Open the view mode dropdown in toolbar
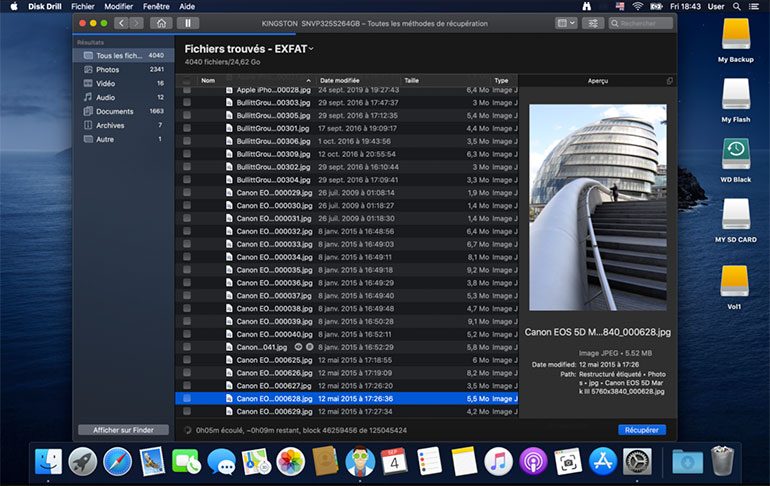 (x=564, y=22)
